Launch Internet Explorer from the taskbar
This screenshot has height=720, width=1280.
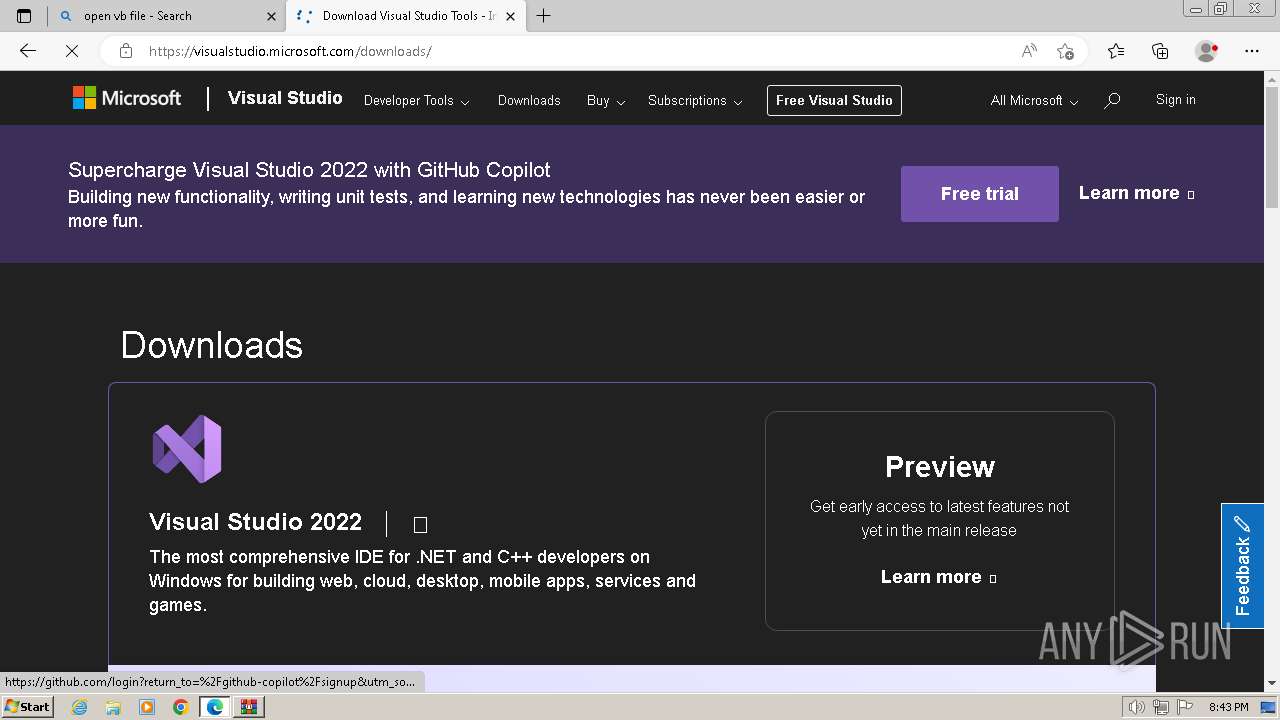pos(79,707)
